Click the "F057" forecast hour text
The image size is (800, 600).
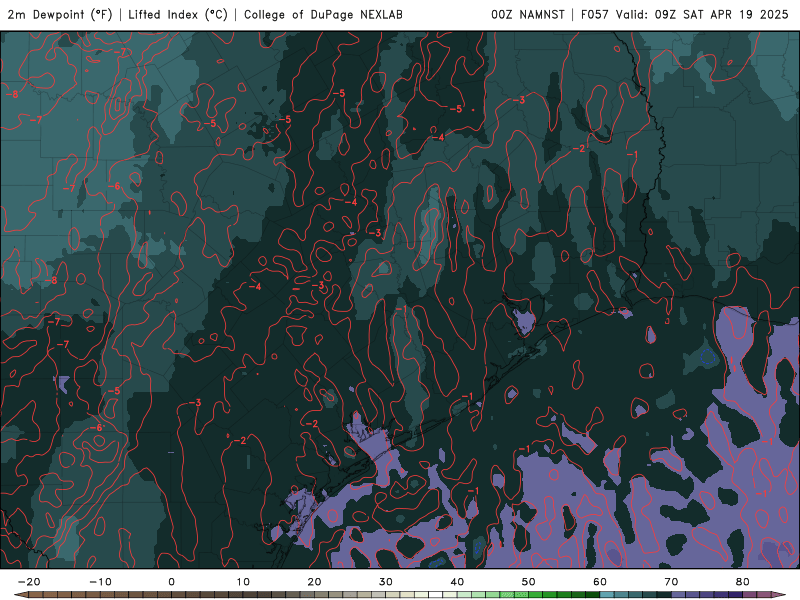(595, 15)
